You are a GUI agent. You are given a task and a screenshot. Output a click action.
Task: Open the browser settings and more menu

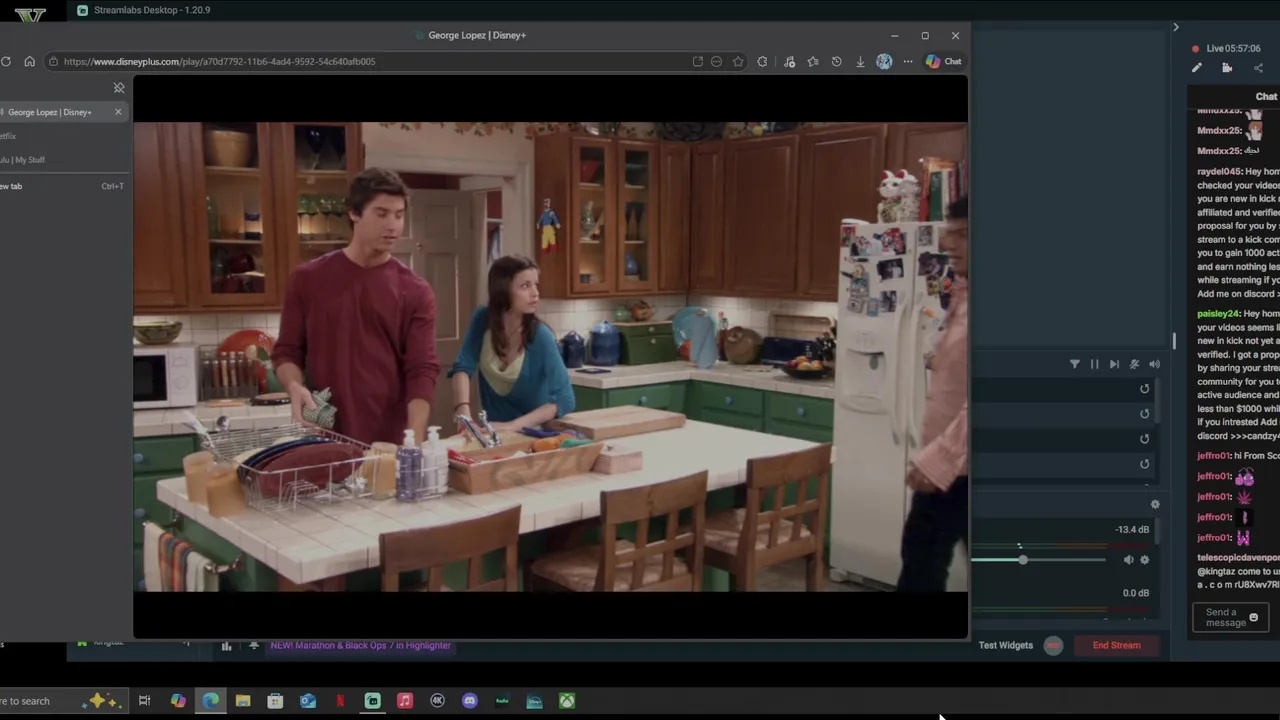click(x=908, y=62)
